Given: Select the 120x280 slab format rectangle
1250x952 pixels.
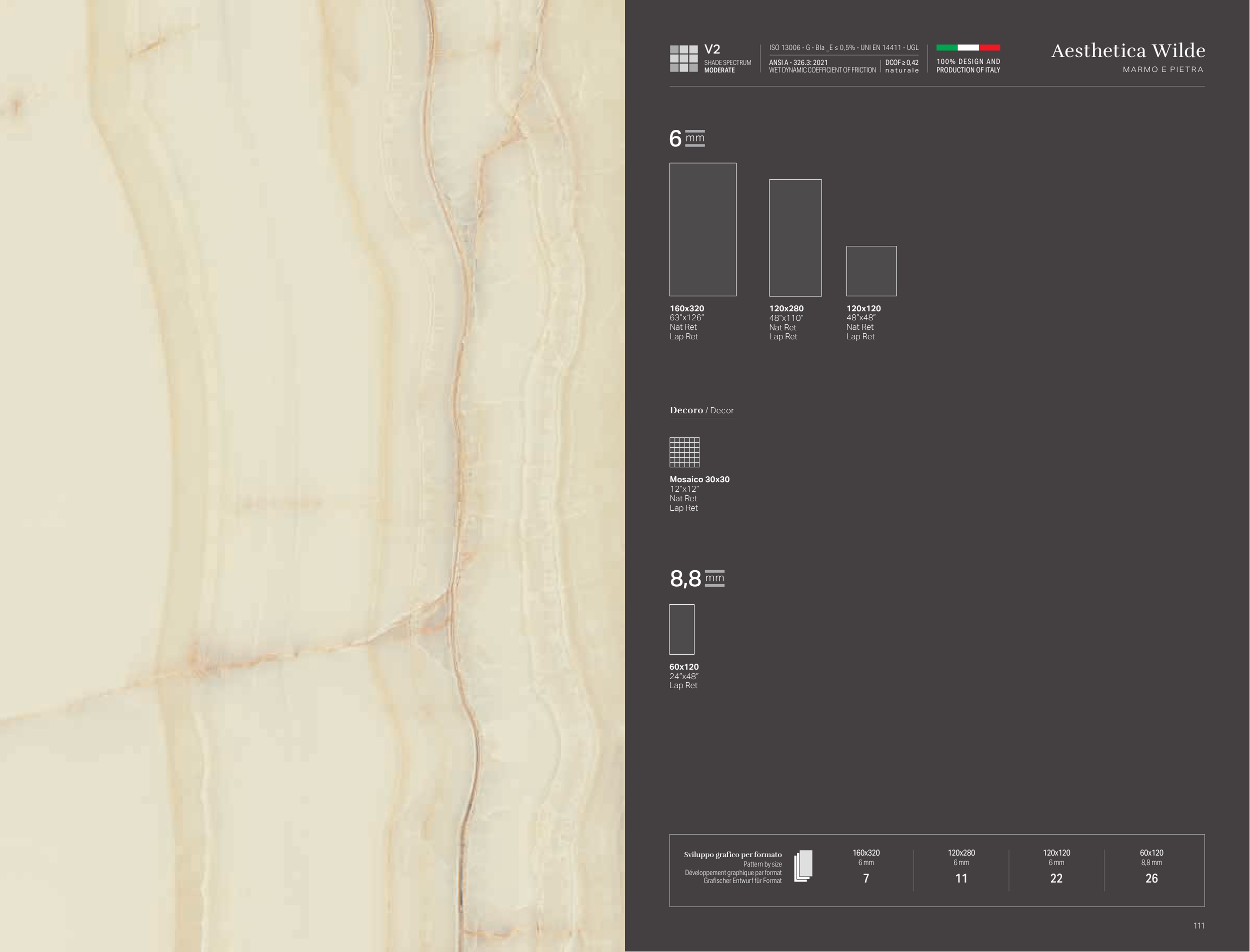Looking at the screenshot, I should (795, 238).
